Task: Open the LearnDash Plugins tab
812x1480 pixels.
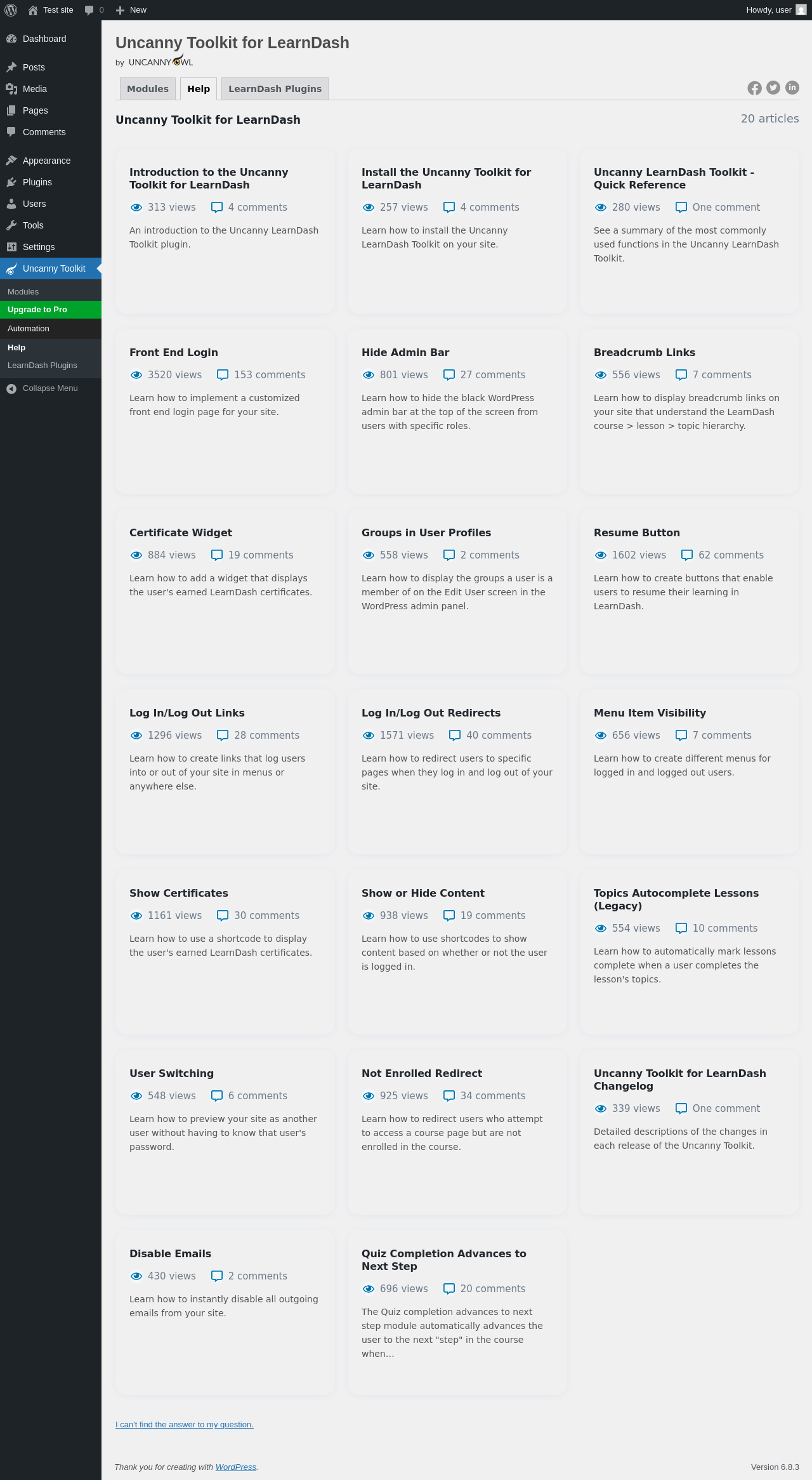Action: (x=275, y=89)
